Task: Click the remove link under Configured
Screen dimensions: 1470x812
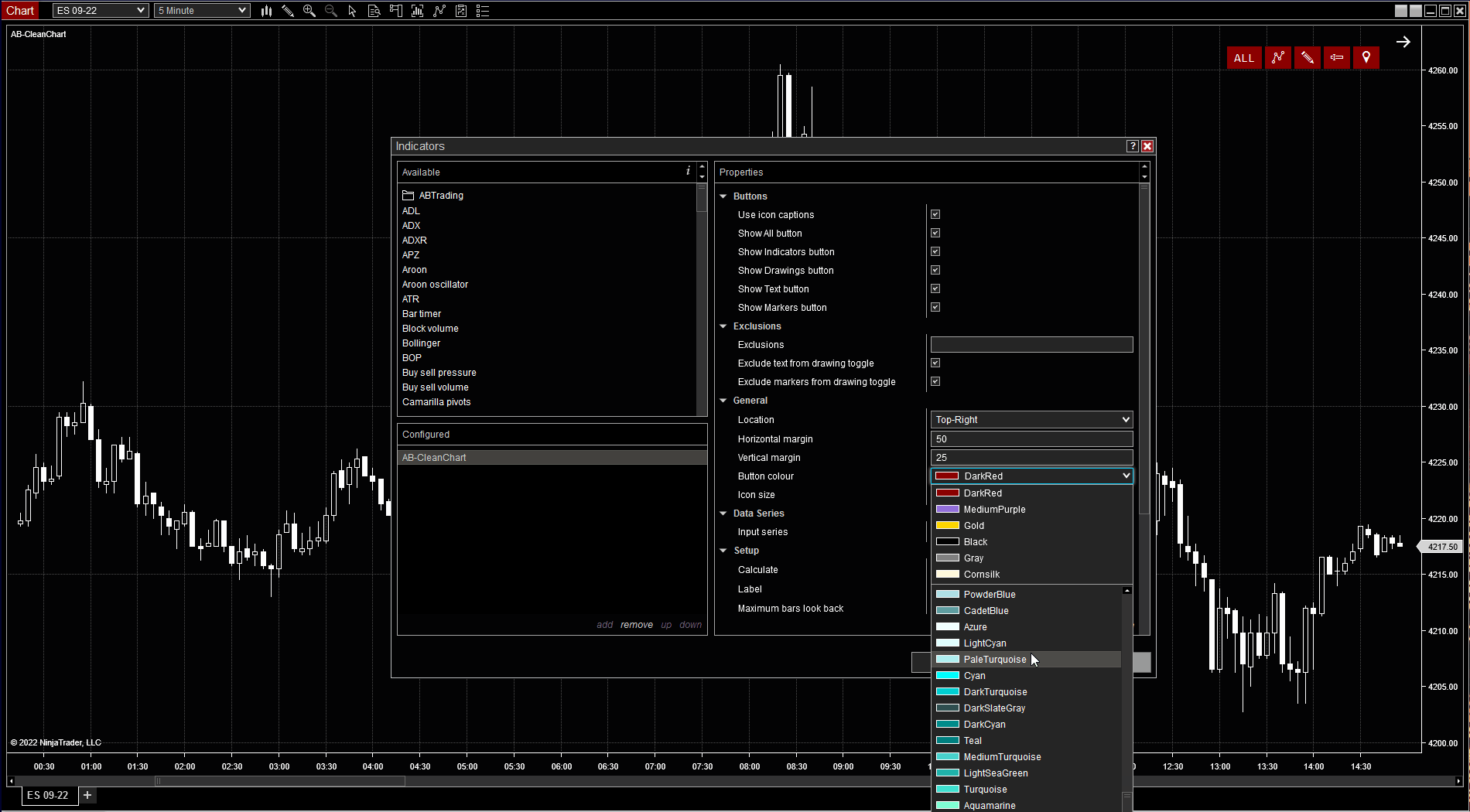Action: [x=636, y=625]
